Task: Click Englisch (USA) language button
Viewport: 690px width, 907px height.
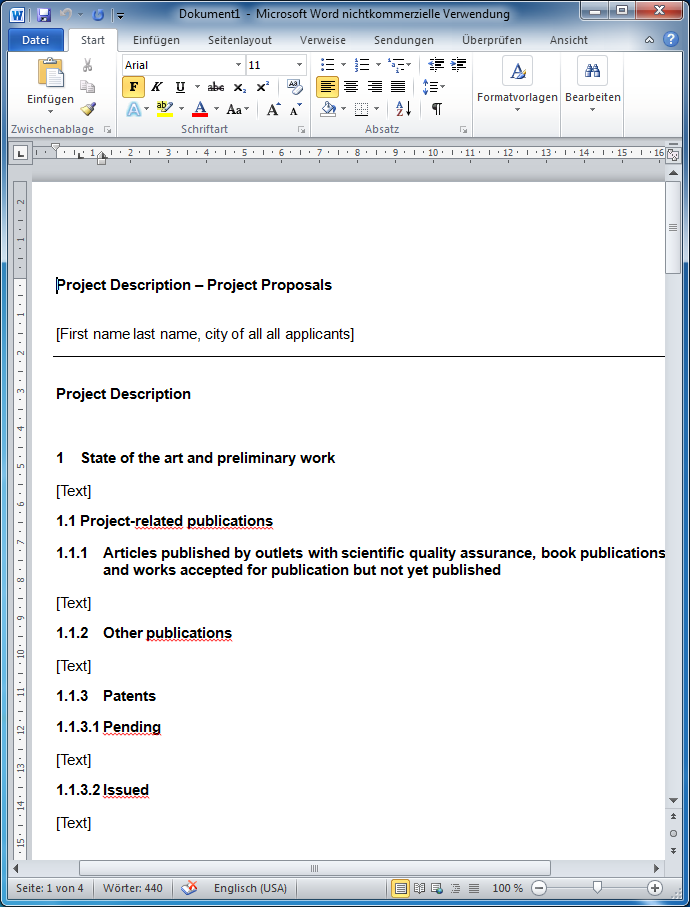Action: pos(250,888)
